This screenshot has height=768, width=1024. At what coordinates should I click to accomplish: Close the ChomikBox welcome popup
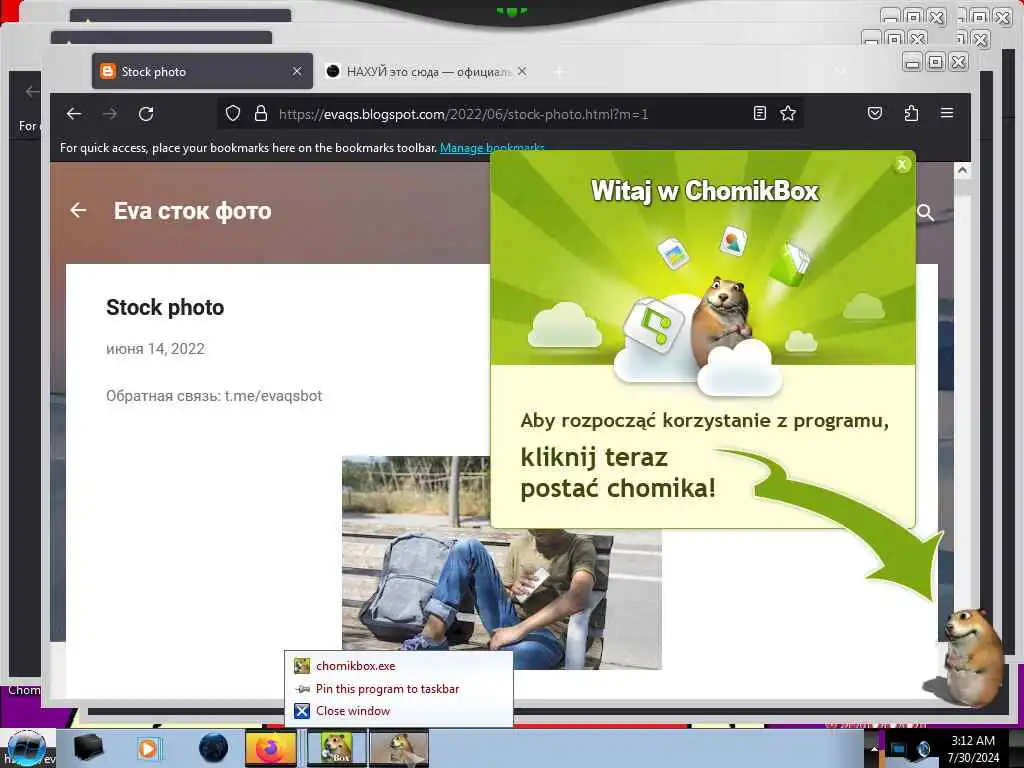click(x=902, y=165)
